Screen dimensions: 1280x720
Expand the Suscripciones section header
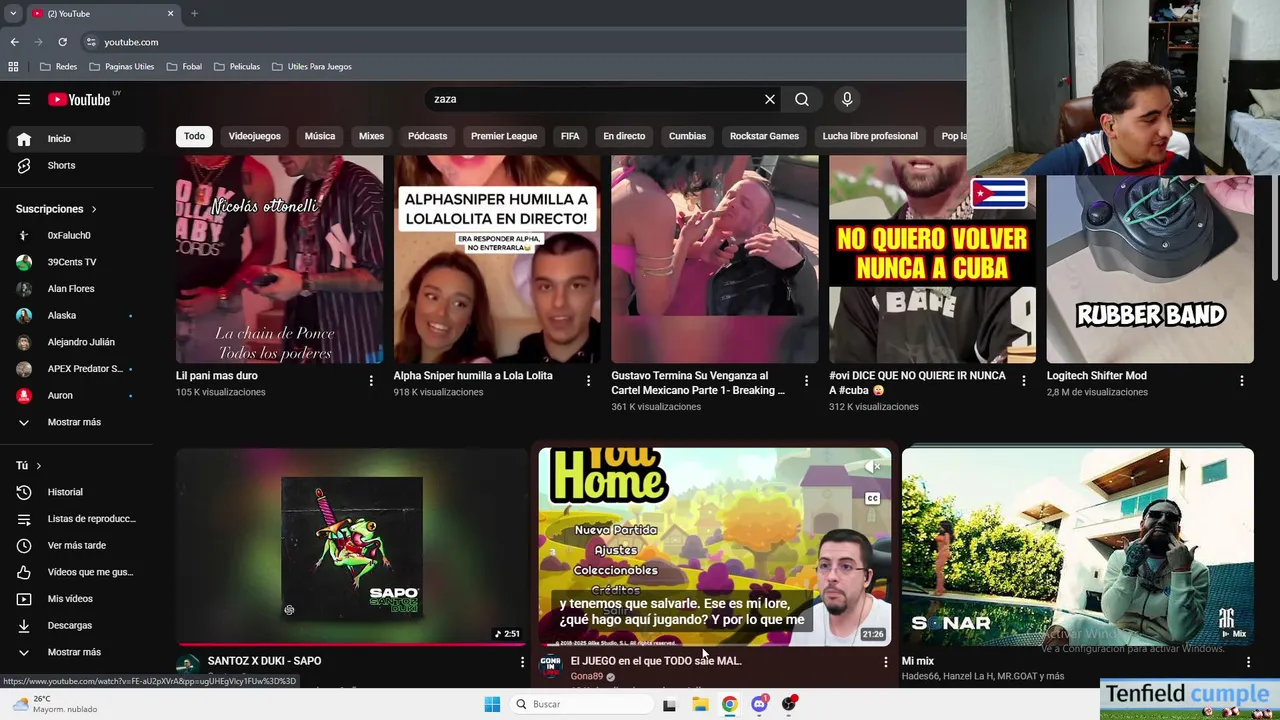pyautogui.click(x=56, y=209)
